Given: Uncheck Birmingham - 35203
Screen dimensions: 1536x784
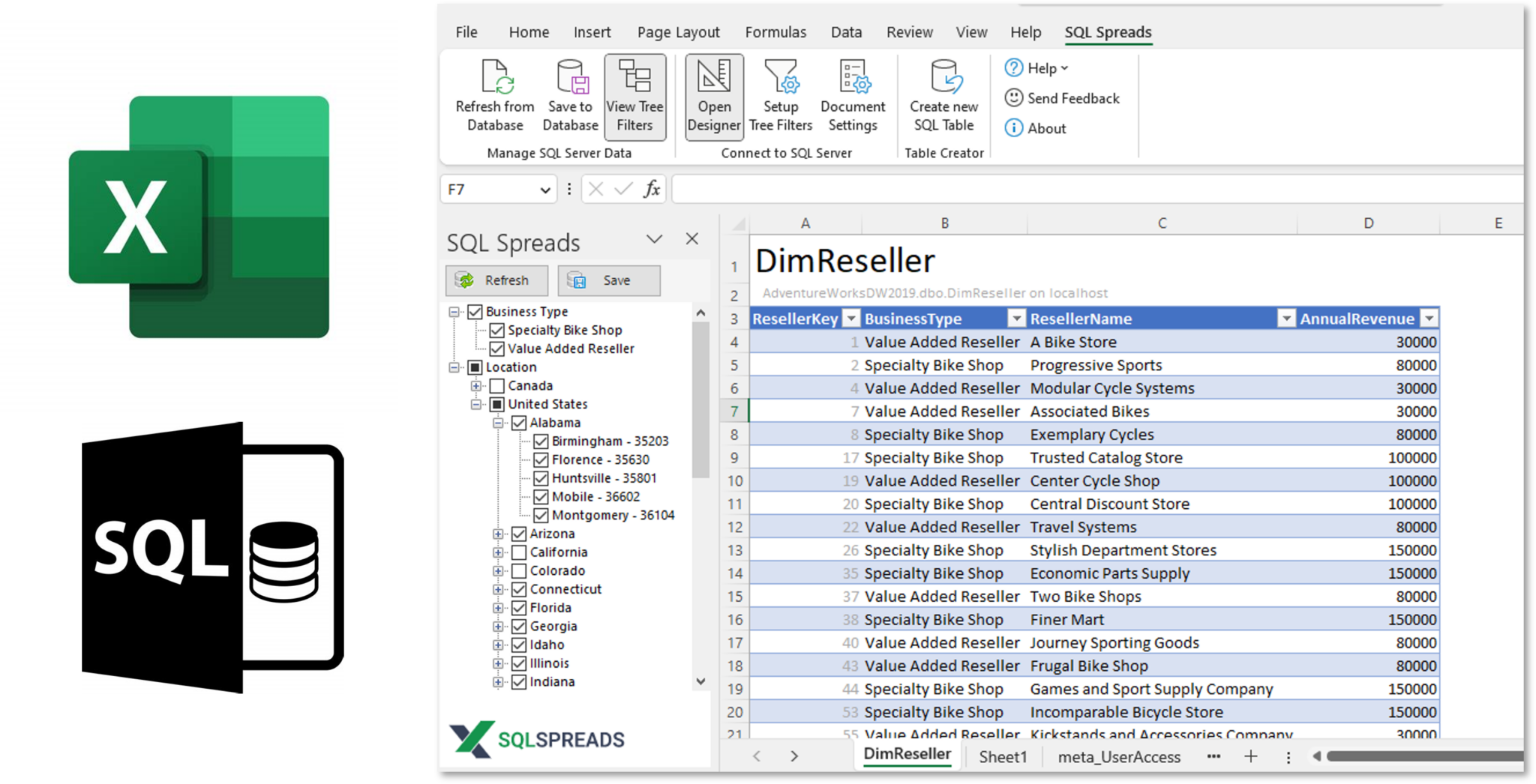Looking at the screenshot, I should (x=541, y=441).
